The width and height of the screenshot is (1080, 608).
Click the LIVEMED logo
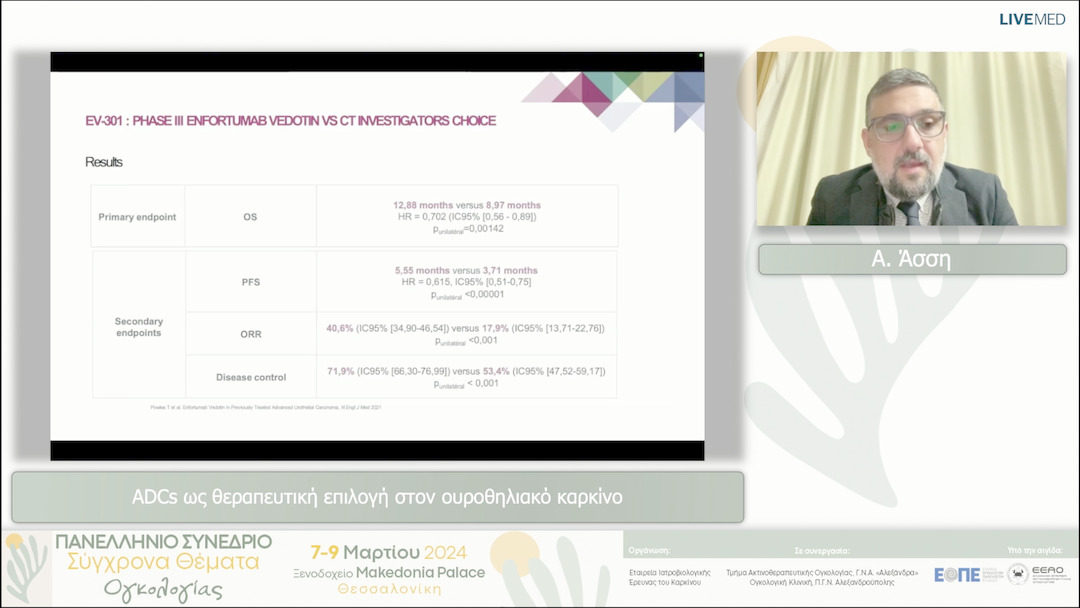tap(1032, 19)
